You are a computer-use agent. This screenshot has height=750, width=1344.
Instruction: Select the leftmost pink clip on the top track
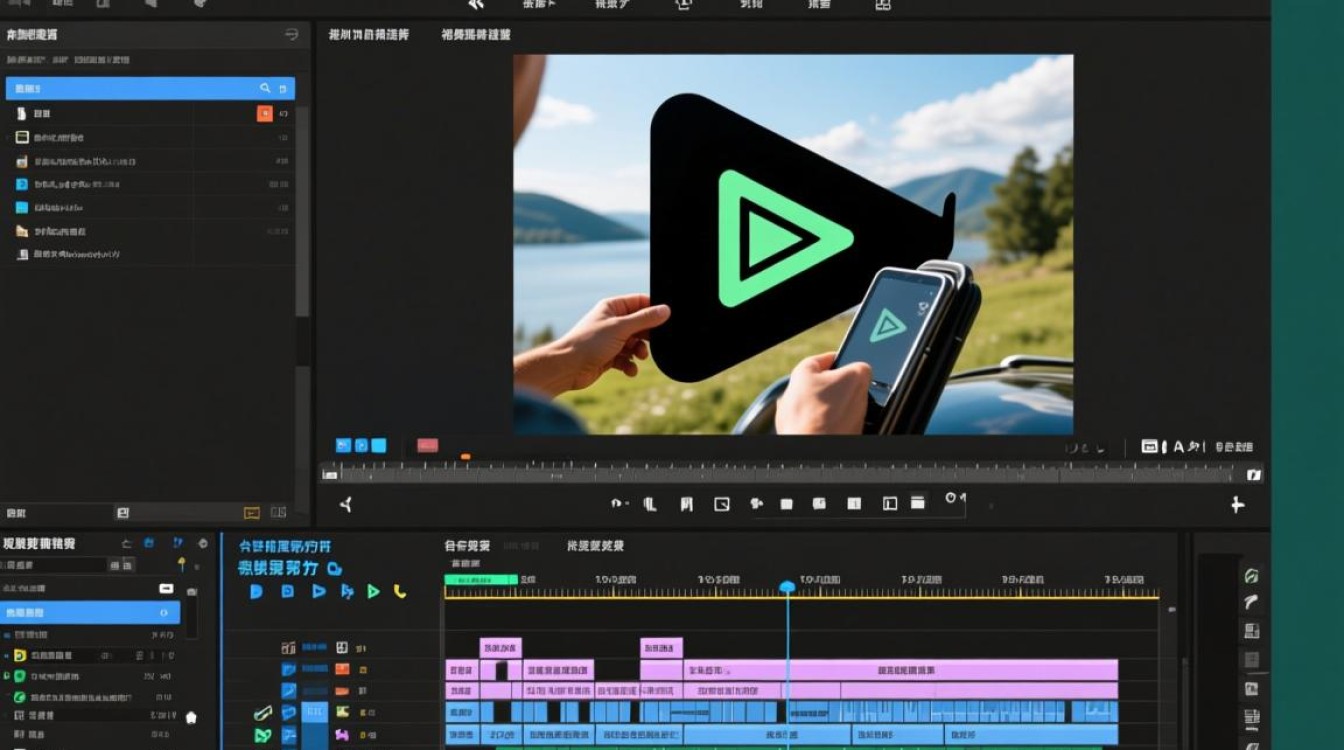(500, 647)
